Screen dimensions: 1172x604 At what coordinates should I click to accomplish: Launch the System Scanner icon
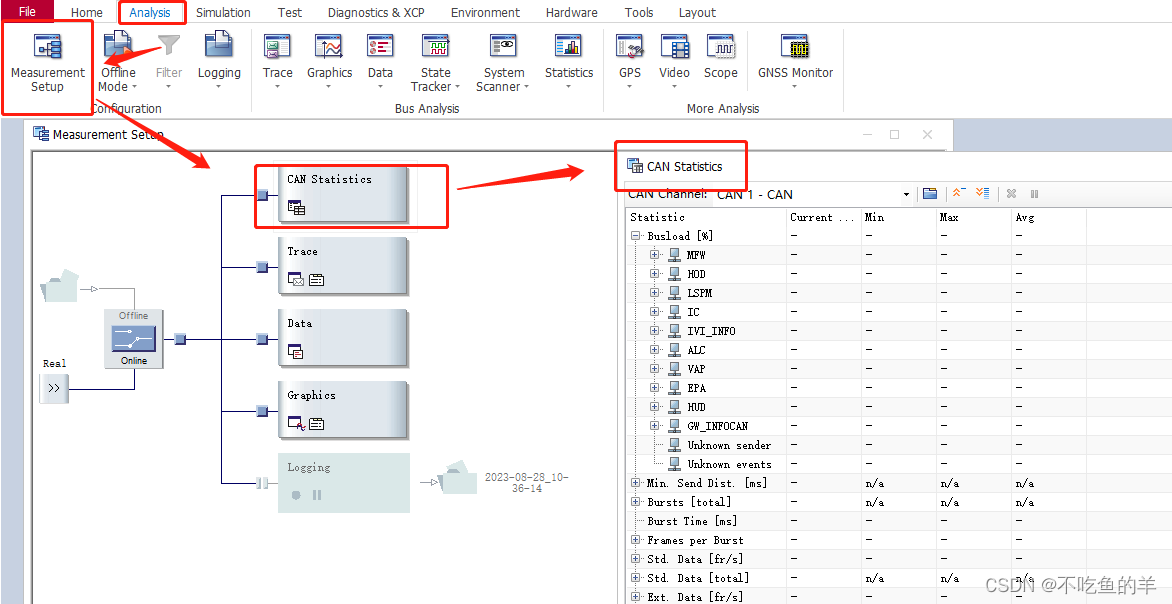(x=504, y=46)
